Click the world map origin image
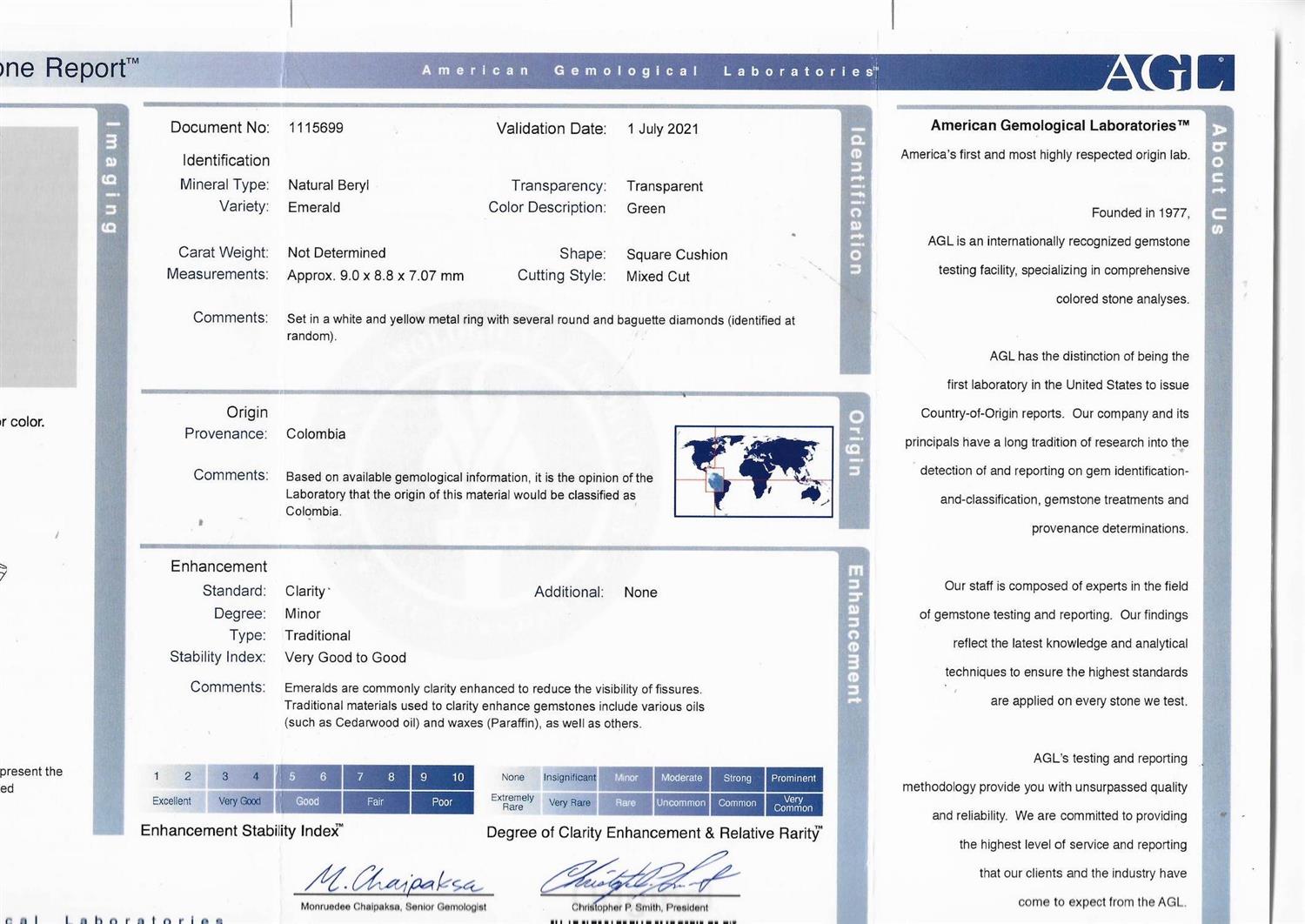Viewport: 1305px width, 924px height. click(753, 472)
